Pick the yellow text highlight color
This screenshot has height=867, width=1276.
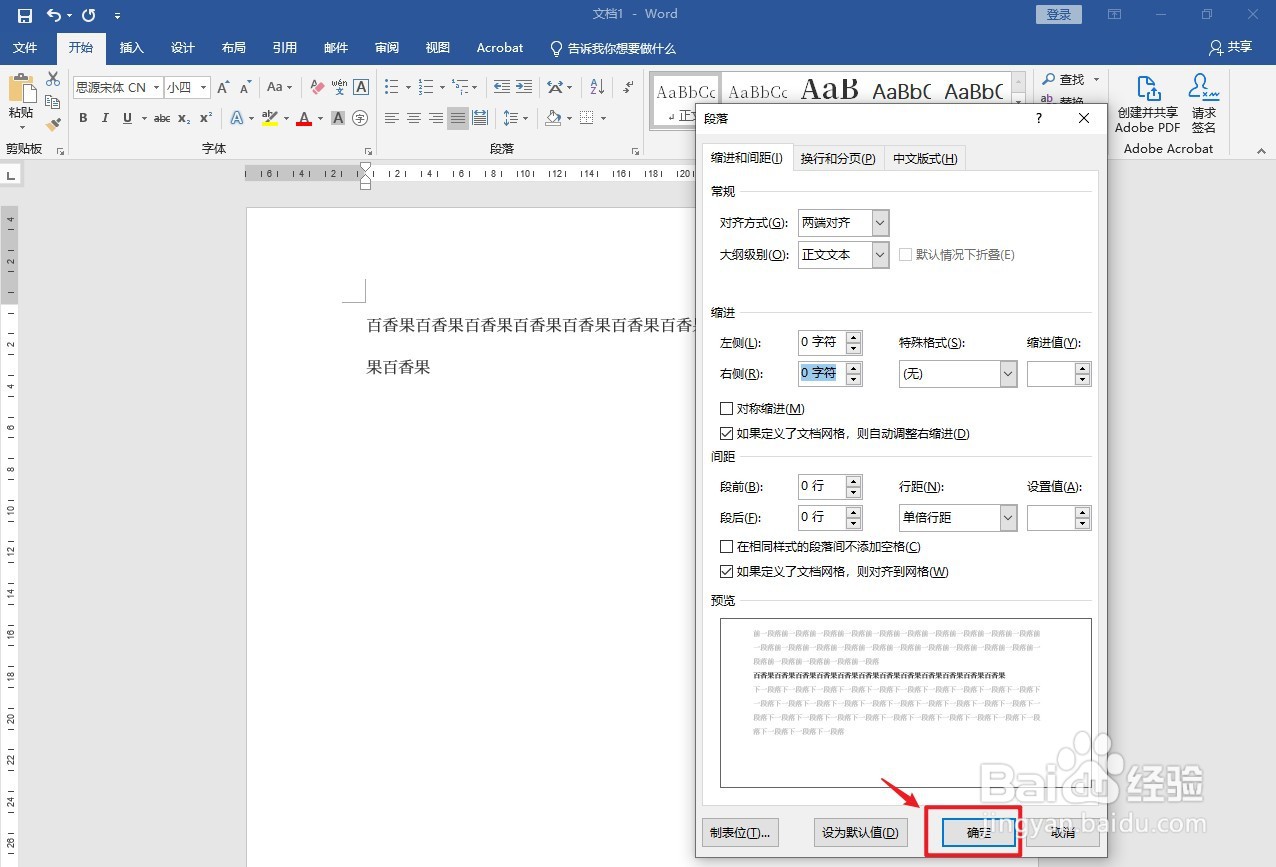[x=269, y=118]
